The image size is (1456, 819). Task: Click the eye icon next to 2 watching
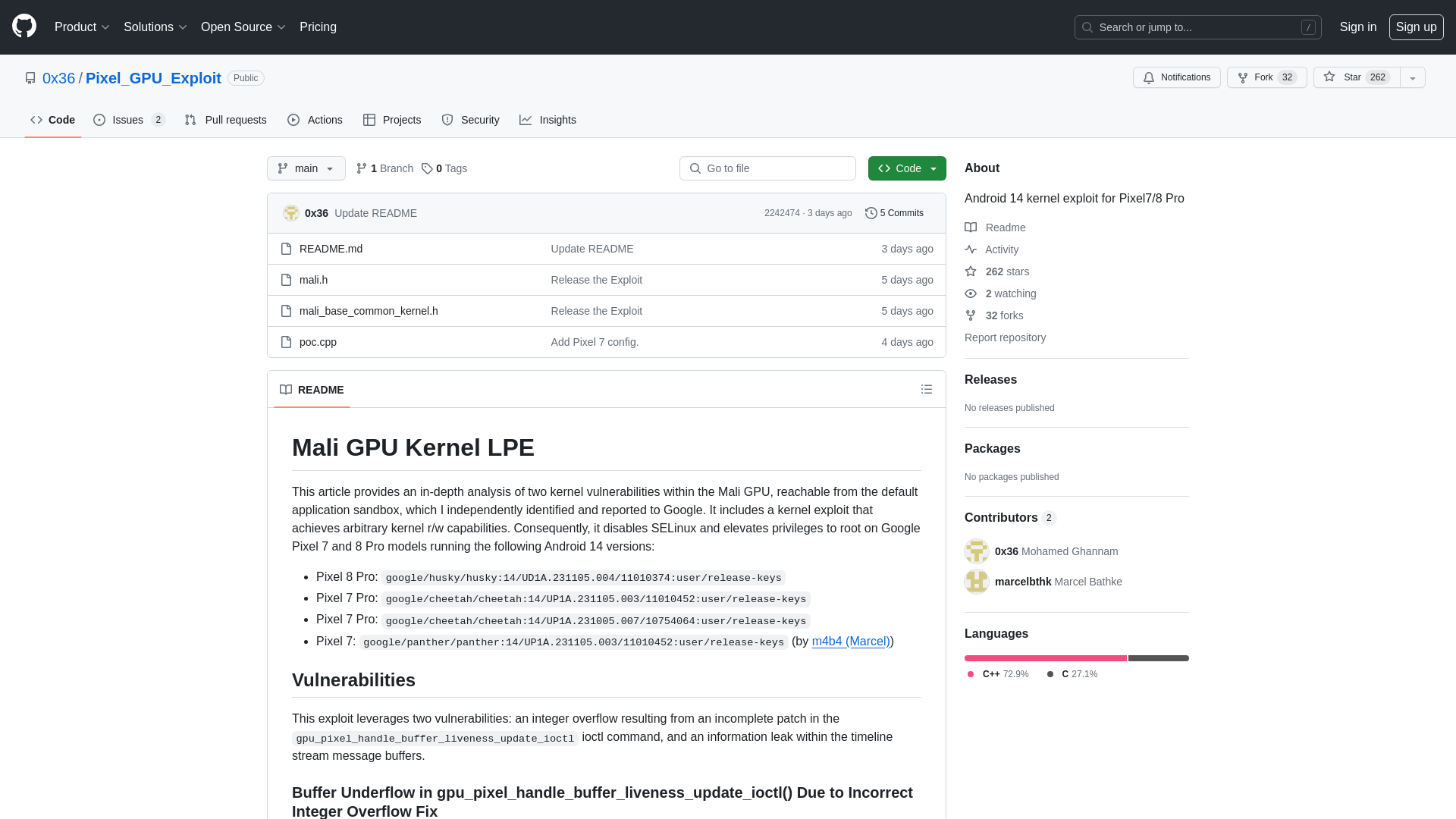pyautogui.click(x=971, y=293)
